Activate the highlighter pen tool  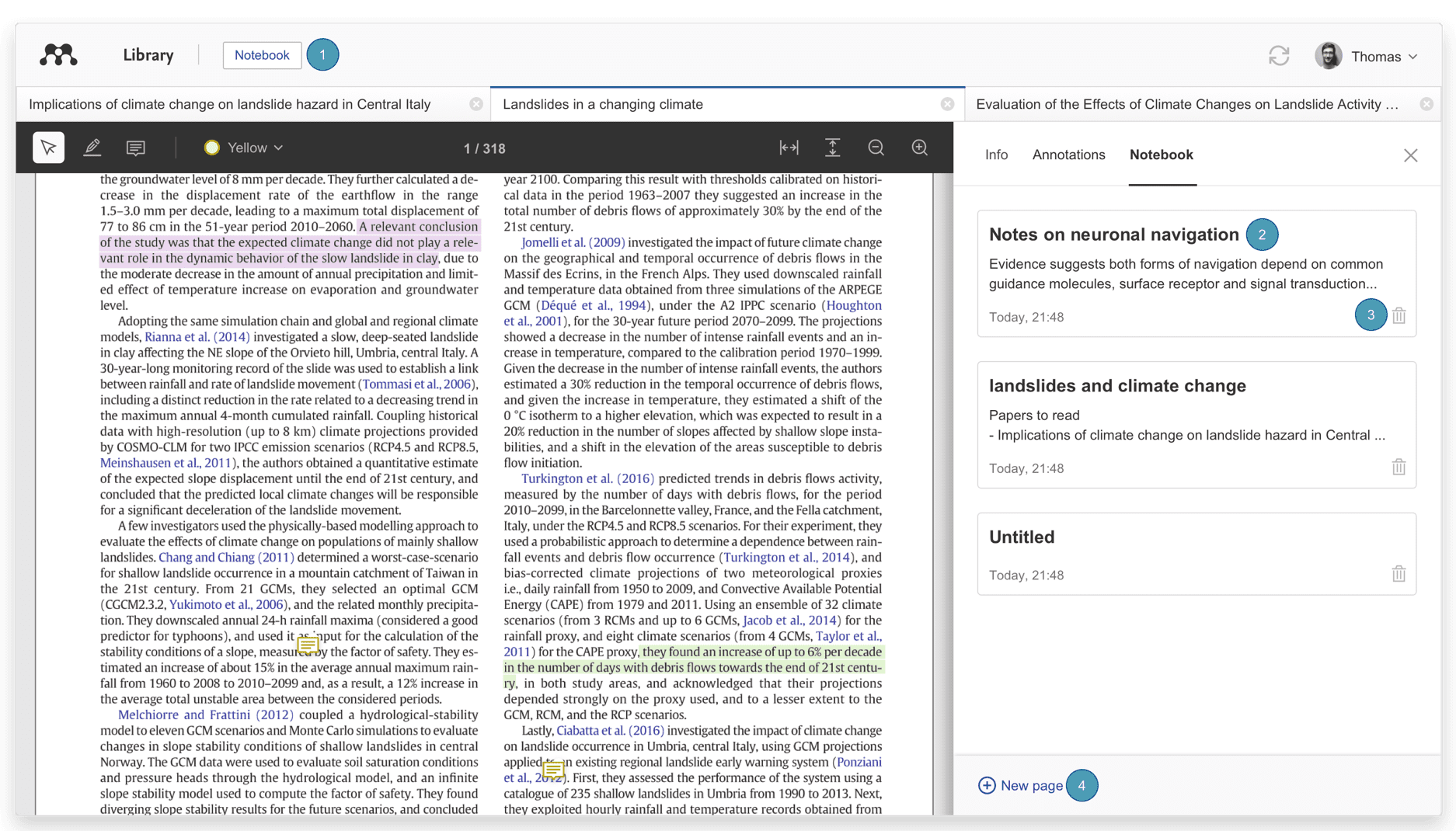(x=92, y=148)
